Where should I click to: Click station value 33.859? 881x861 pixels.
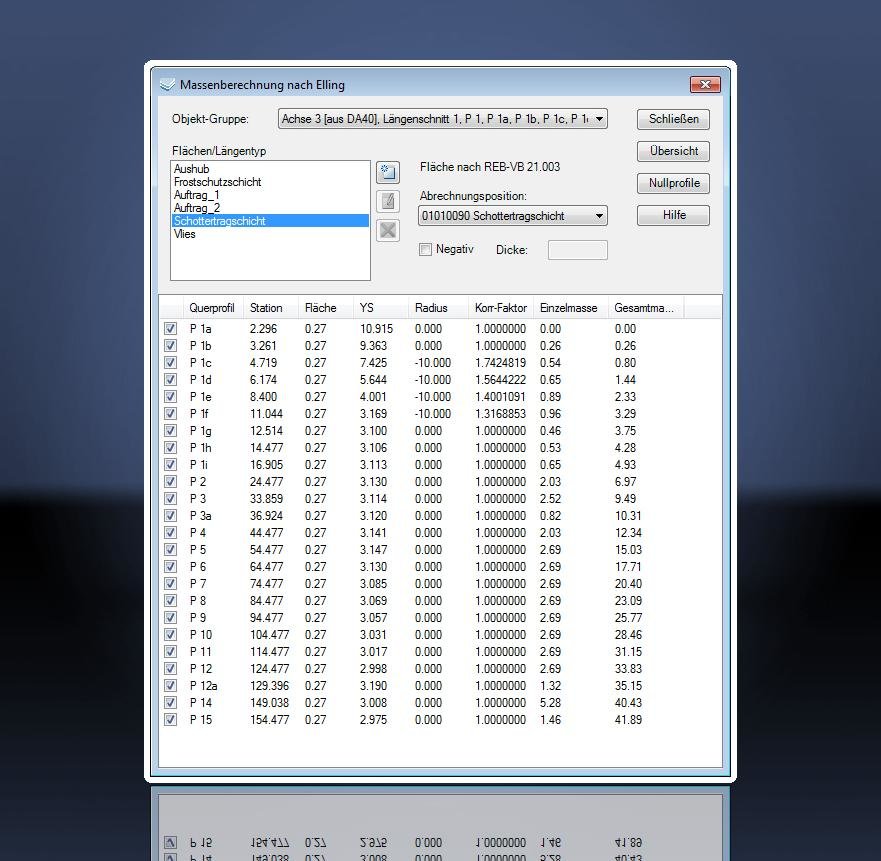(x=266, y=499)
